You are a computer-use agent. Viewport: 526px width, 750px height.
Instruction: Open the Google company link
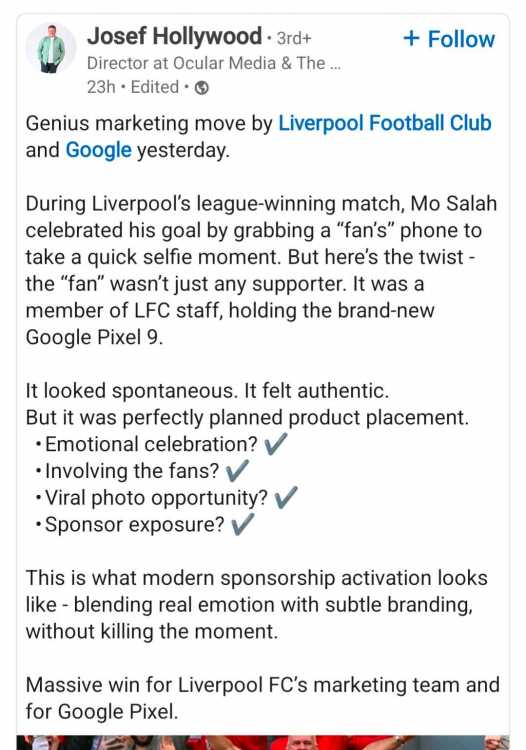pyautogui.click(x=99, y=150)
